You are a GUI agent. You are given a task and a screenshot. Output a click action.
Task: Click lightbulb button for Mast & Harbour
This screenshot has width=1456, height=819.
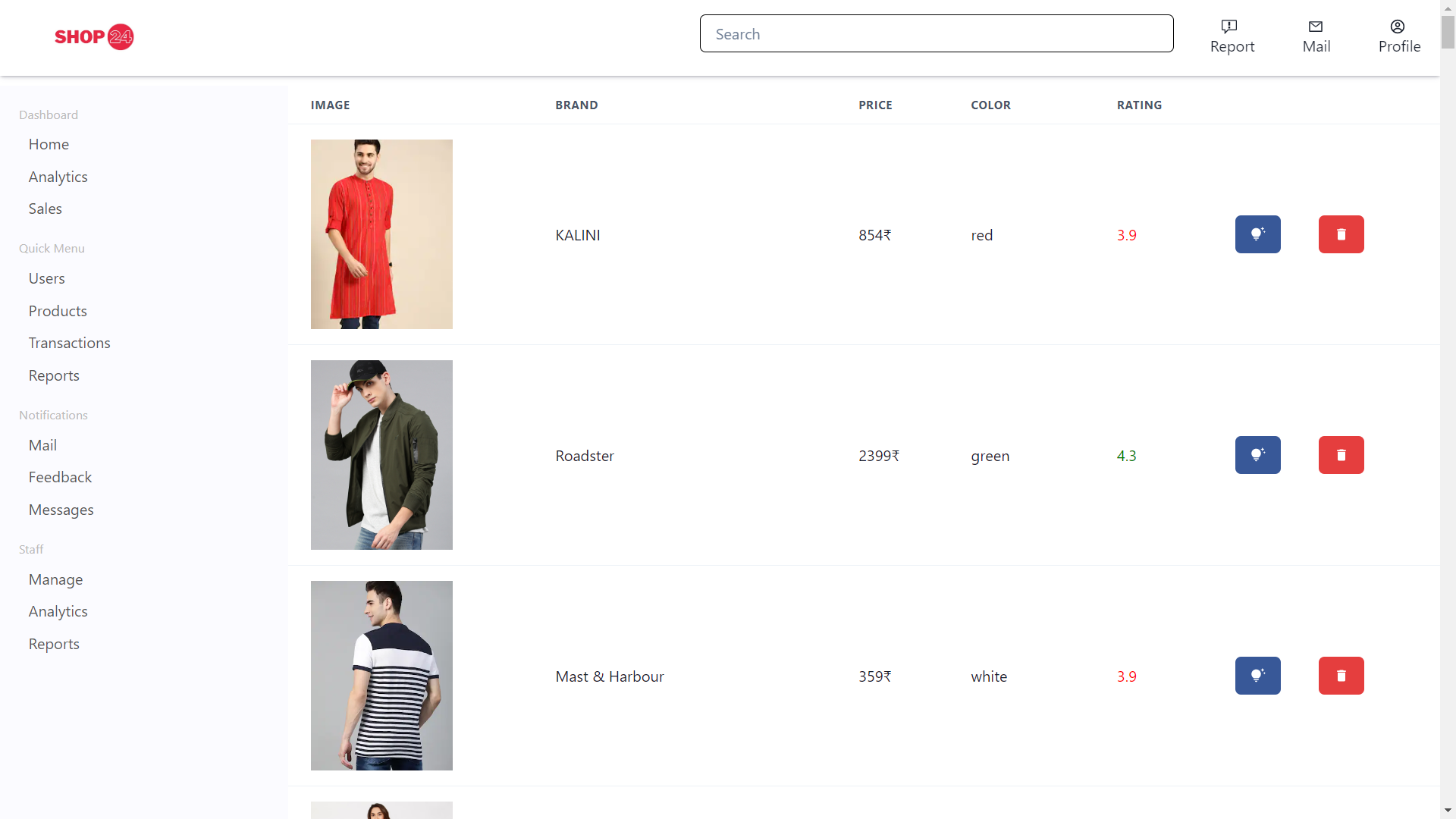(1257, 676)
